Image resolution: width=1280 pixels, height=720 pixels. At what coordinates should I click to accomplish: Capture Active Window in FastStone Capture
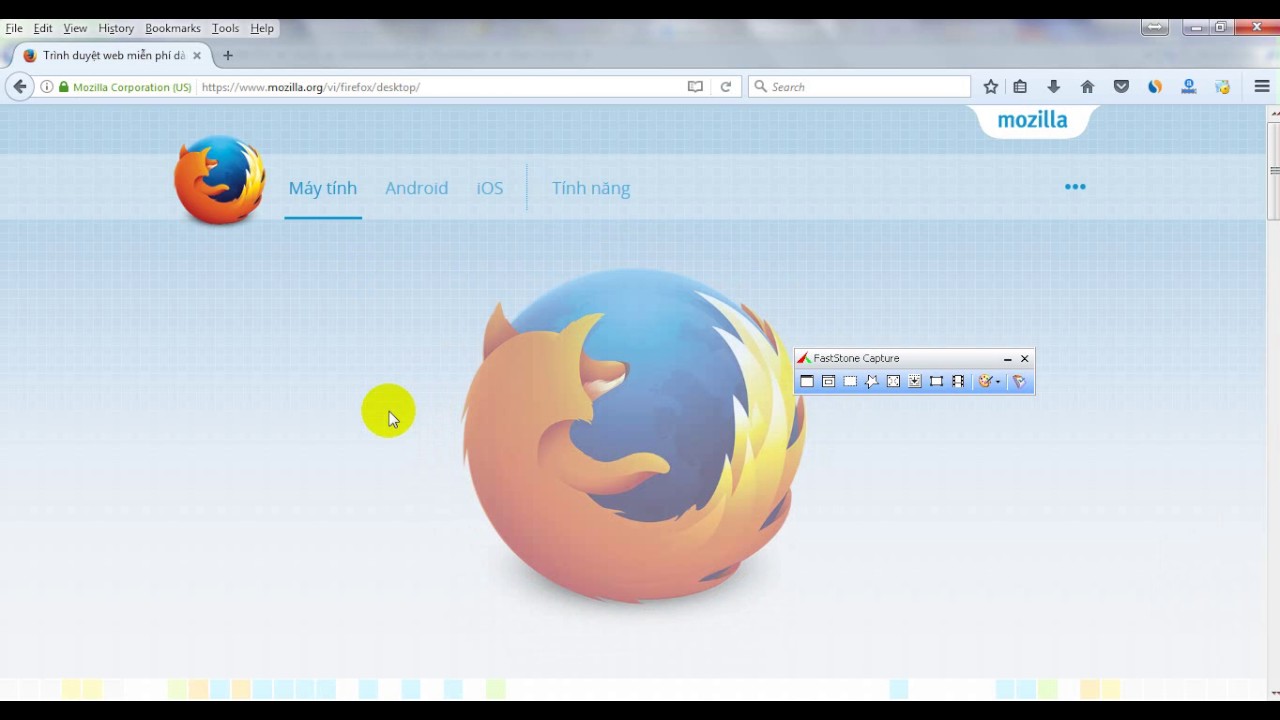807,381
